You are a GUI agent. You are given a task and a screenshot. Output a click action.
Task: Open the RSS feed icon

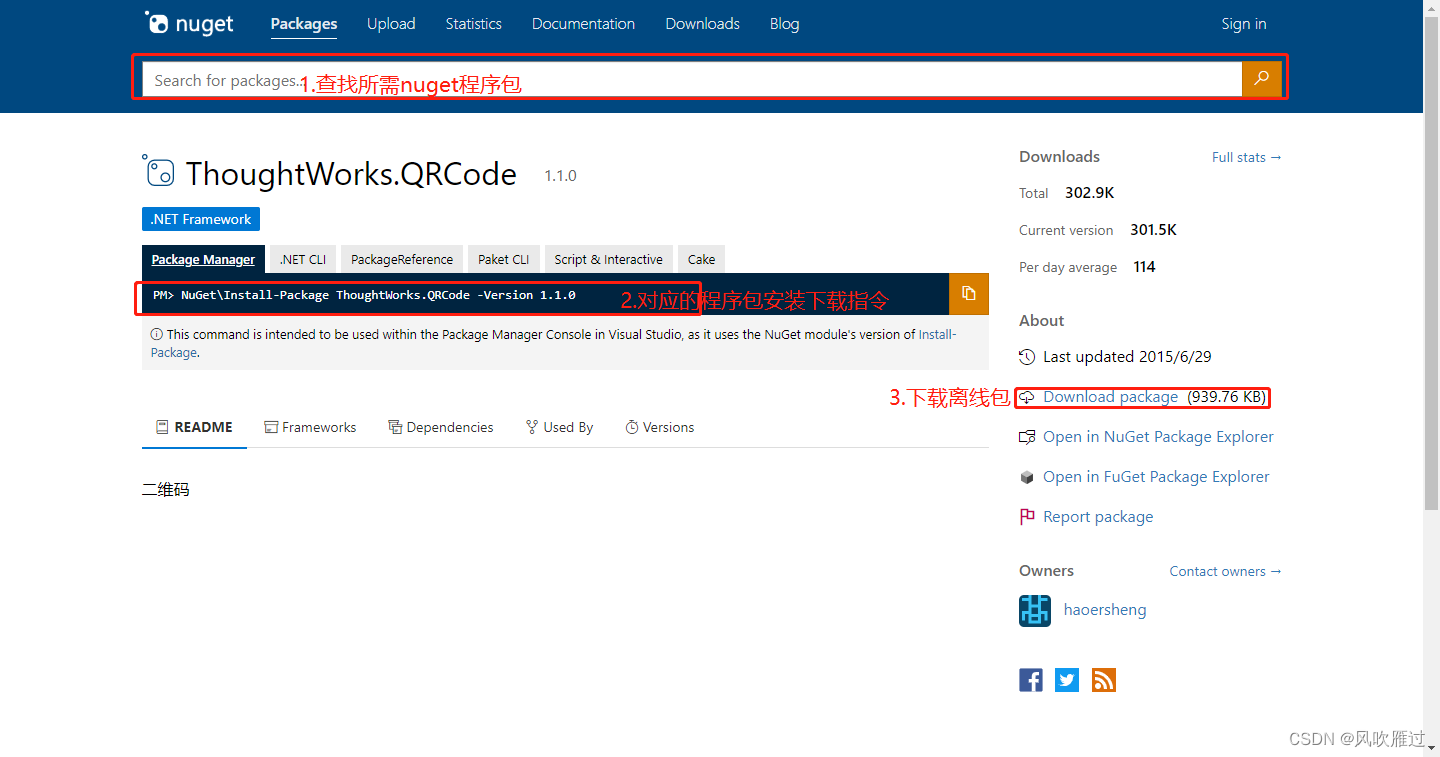click(1103, 679)
